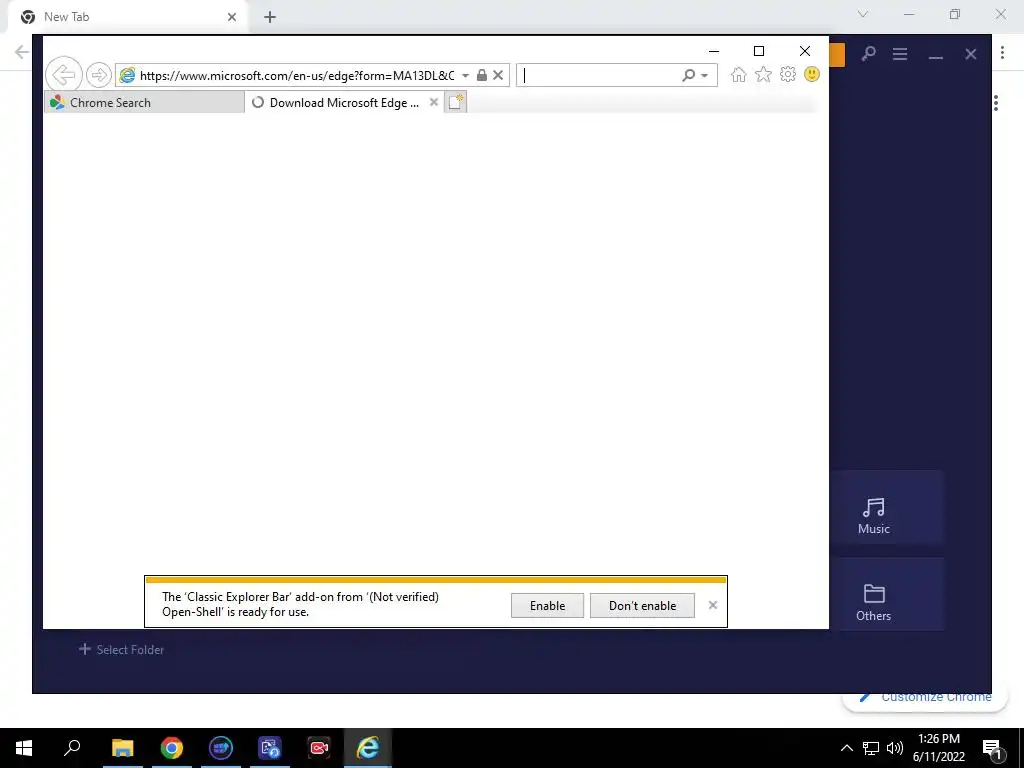The width and height of the screenshot is (1024, 768).
Task: Open Windows taskbar search
Action: pos(72,748)
